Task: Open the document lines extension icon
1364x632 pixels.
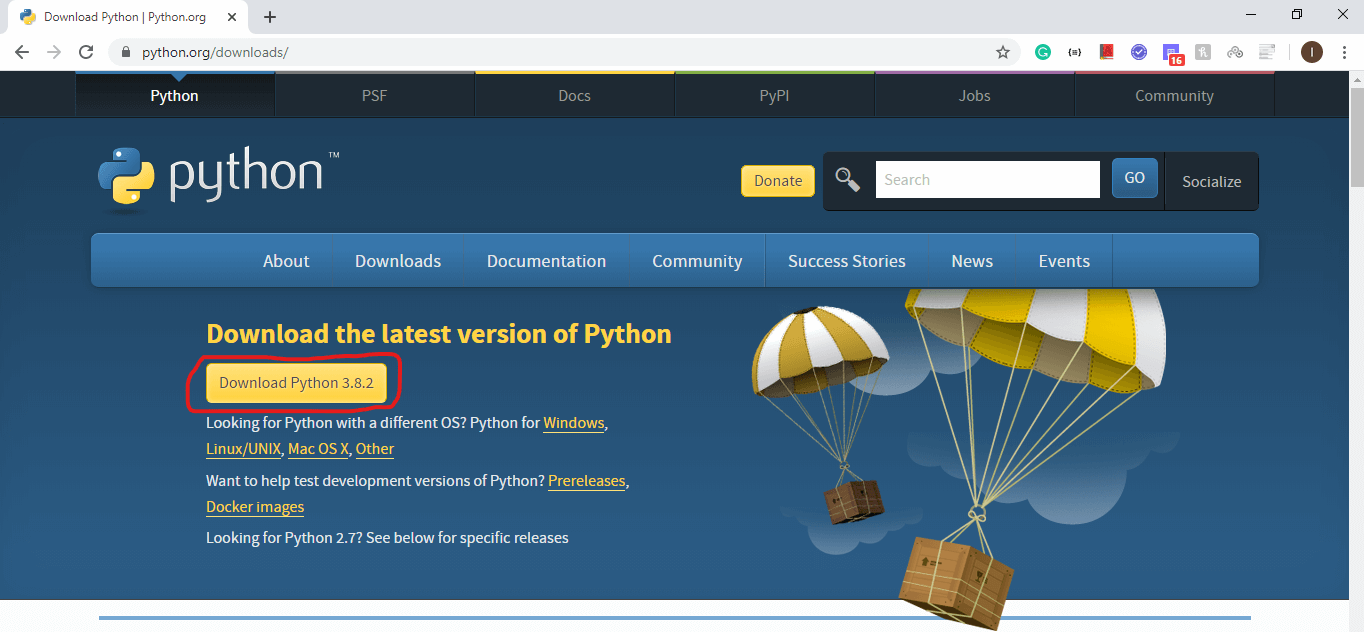Action: pos(1267,52)
